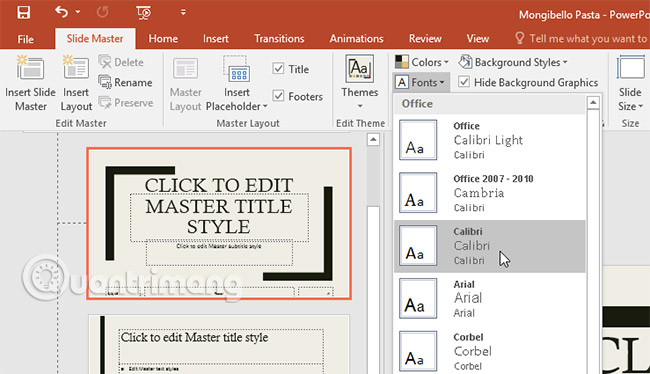Image resolution: width=650 pixels, height=374 pixels.
Task: Select the Arial font theme
Action: [x=489, y=299]
